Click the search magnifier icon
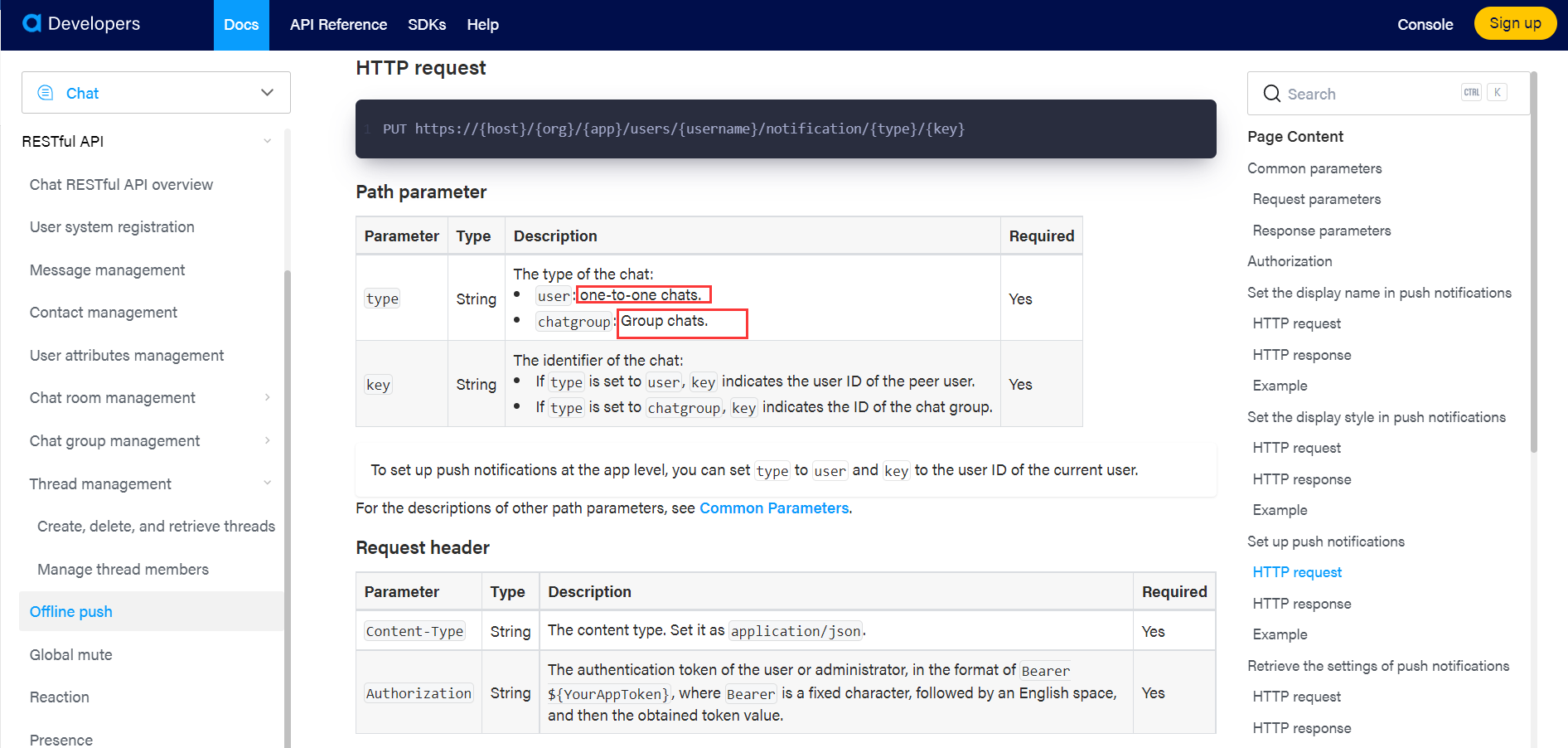 pyautogui.click(x=1272, y=93)
